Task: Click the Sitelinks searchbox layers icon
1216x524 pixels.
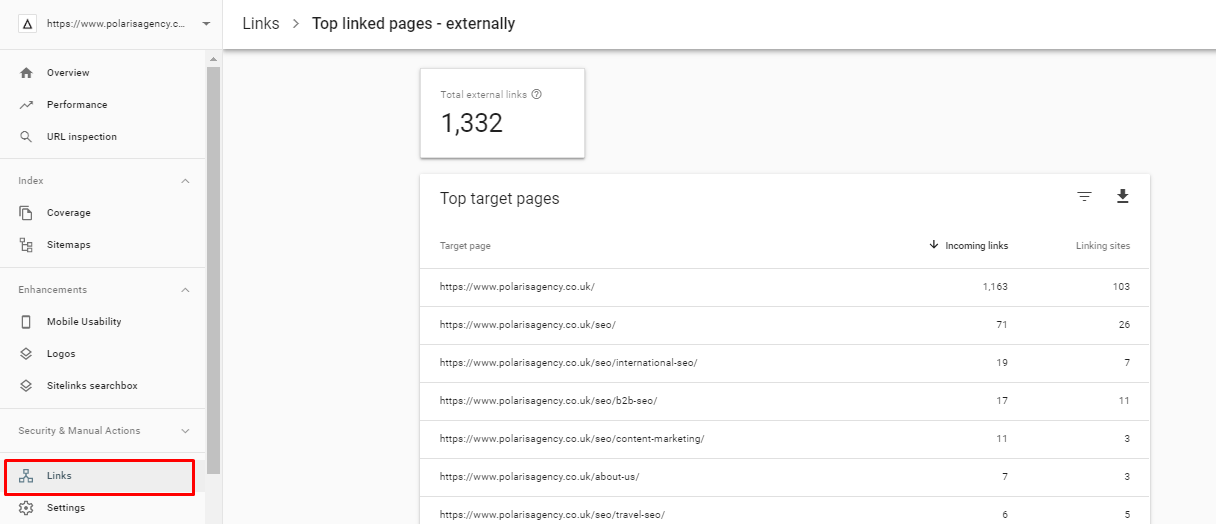Action: [x=26, y=386]
